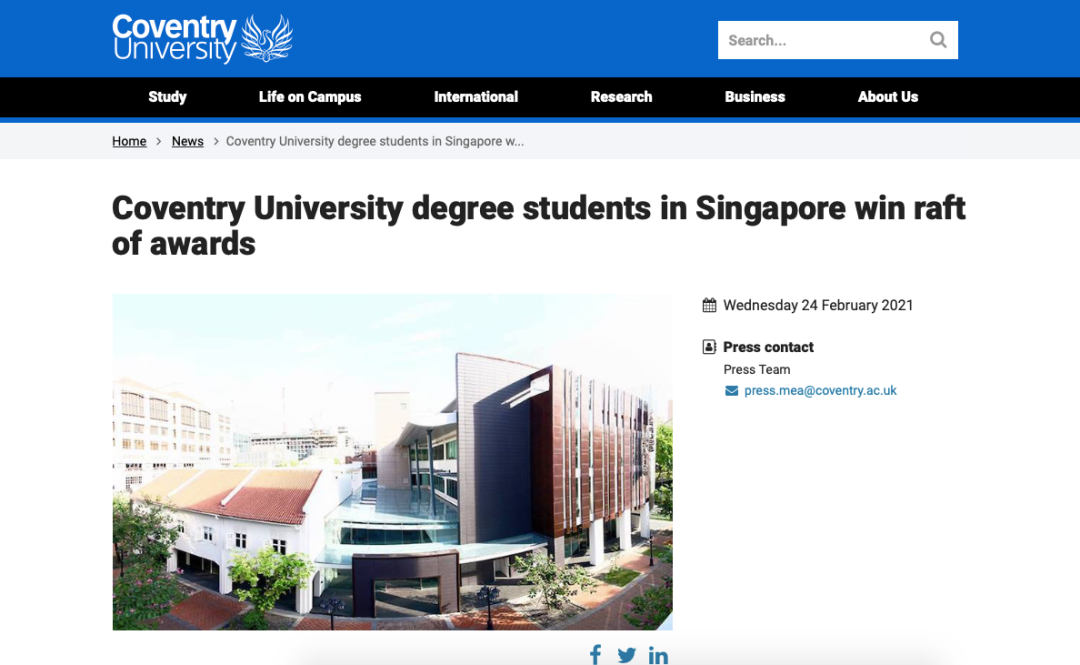This screenshot has width=1080, height=665.
Task: Click the envelope icon next to email
Action: click(731, 391)
